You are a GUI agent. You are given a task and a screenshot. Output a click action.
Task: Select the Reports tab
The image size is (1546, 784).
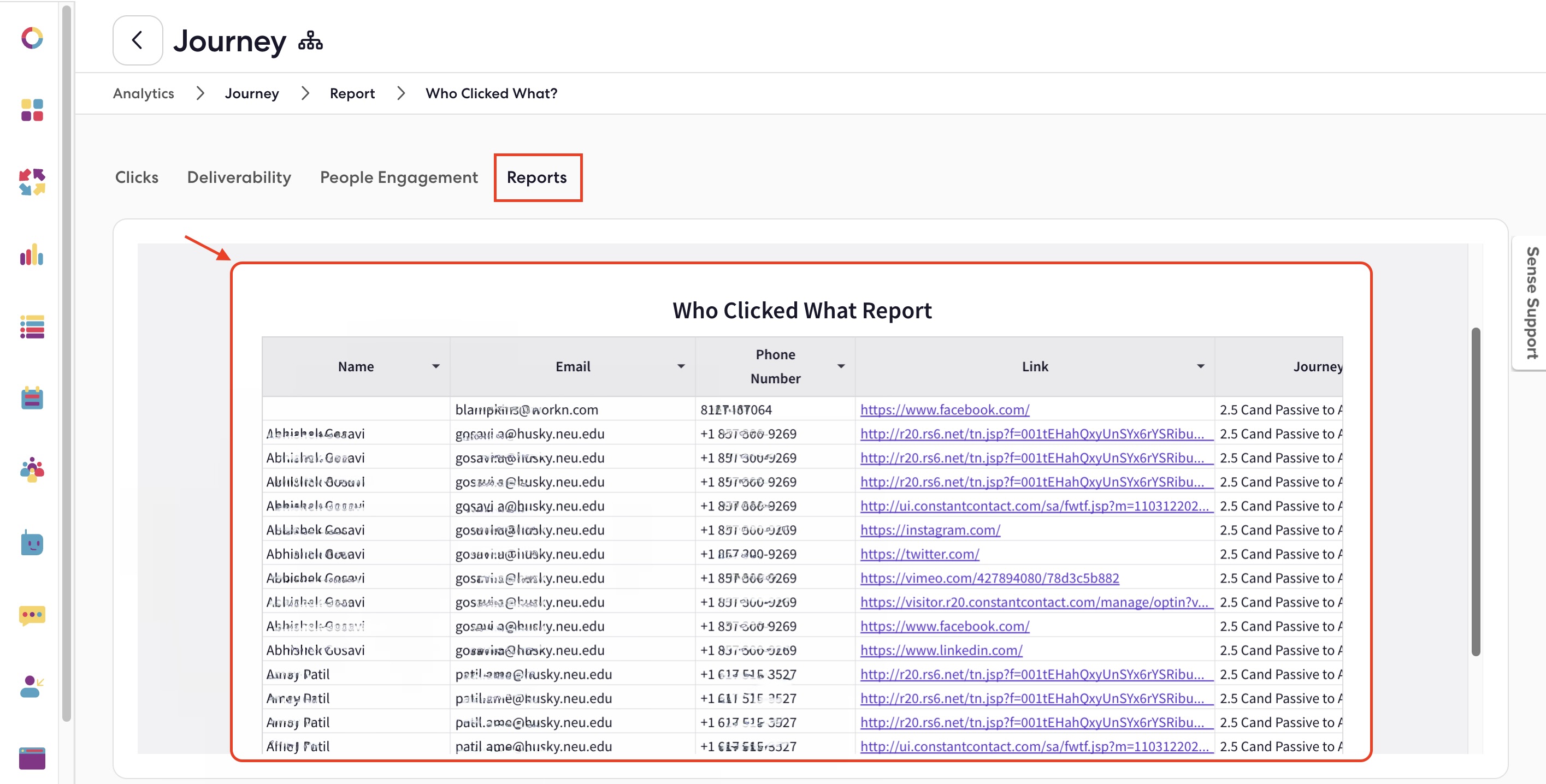[x=537, y=177]
